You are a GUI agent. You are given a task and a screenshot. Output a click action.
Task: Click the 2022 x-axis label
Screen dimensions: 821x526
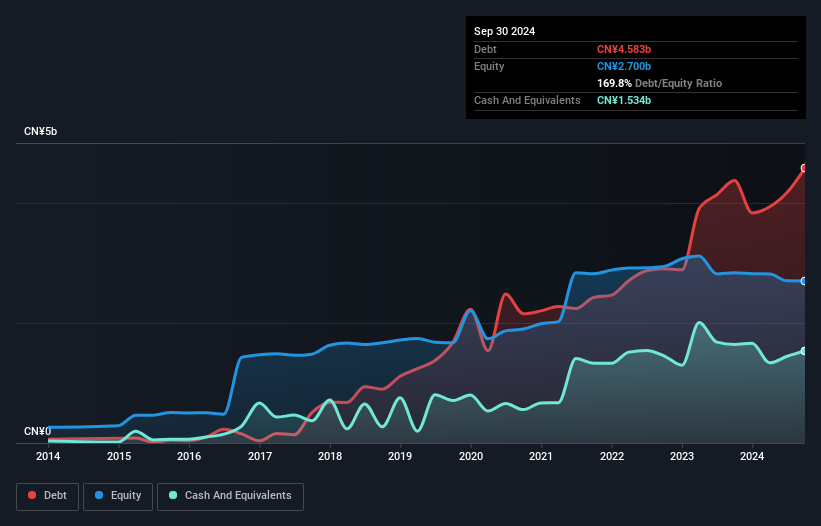(x=612, y=456)
